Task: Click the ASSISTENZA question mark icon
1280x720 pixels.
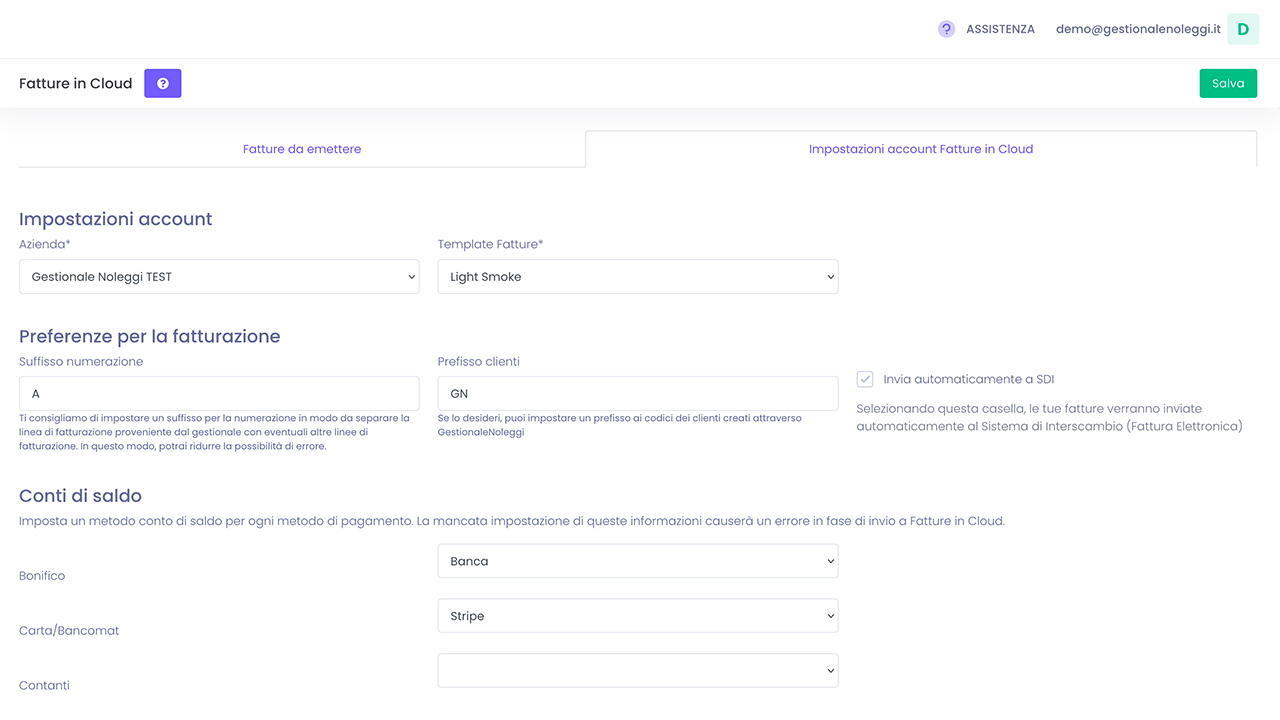Action: click(946, 29)
